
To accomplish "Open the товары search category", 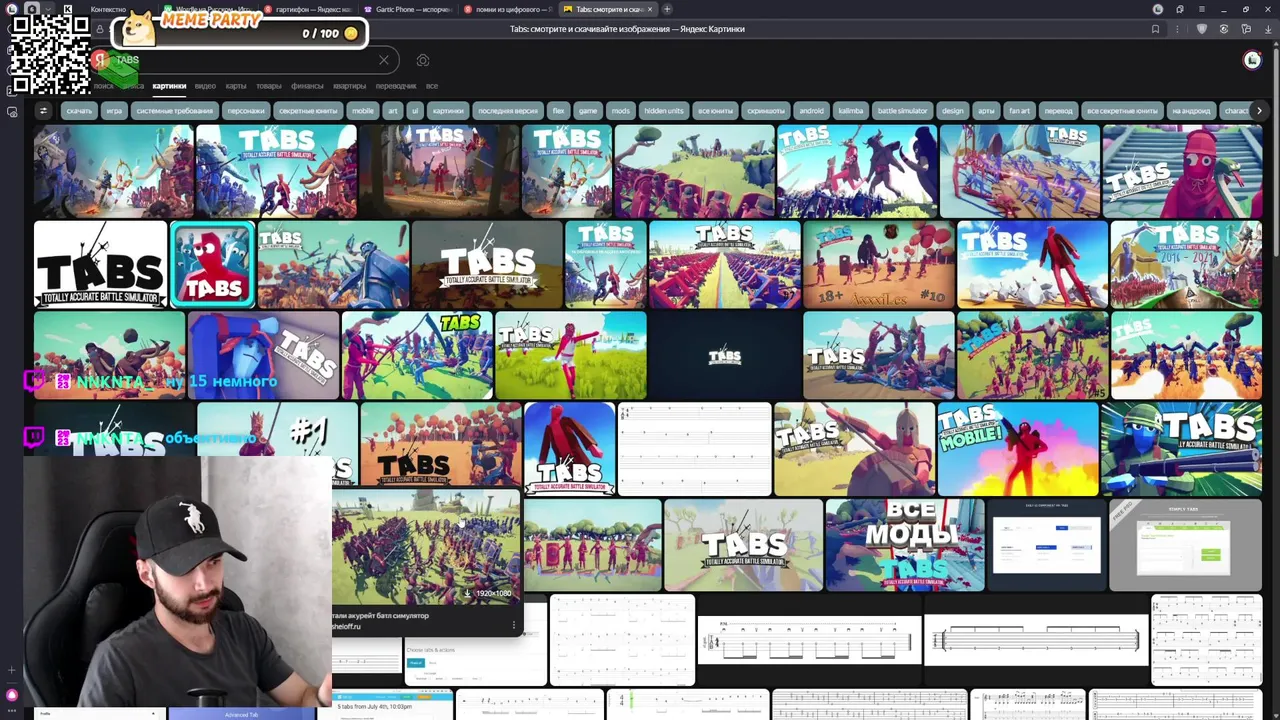I will click(269, 86).
